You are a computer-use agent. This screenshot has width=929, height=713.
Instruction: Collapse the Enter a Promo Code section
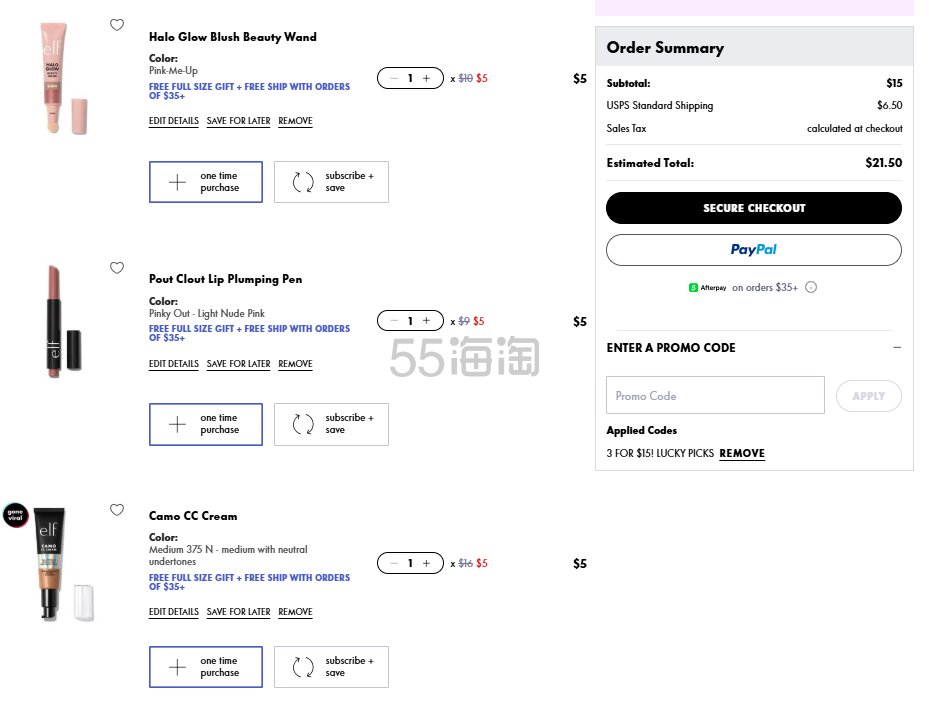click(897, 348)
